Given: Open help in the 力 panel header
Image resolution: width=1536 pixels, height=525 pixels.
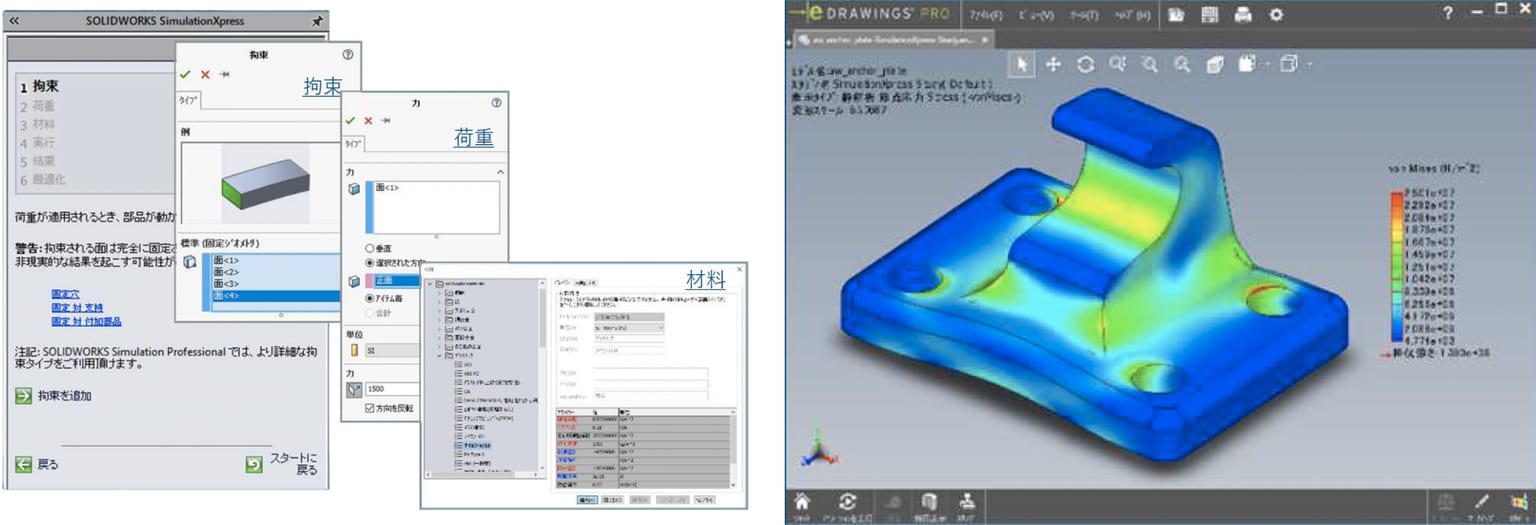Looking at the screenshot, I should (x=496, y=102).
